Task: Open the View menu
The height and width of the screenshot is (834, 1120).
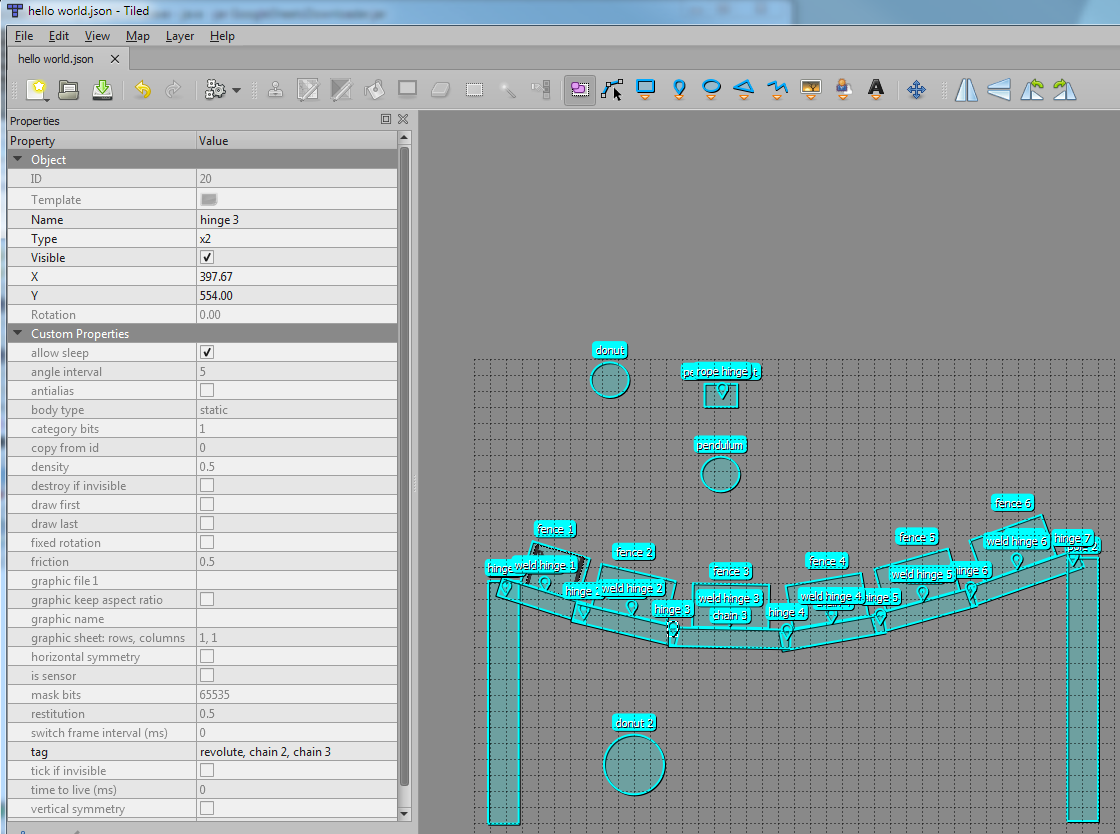Action: [97, 36]
